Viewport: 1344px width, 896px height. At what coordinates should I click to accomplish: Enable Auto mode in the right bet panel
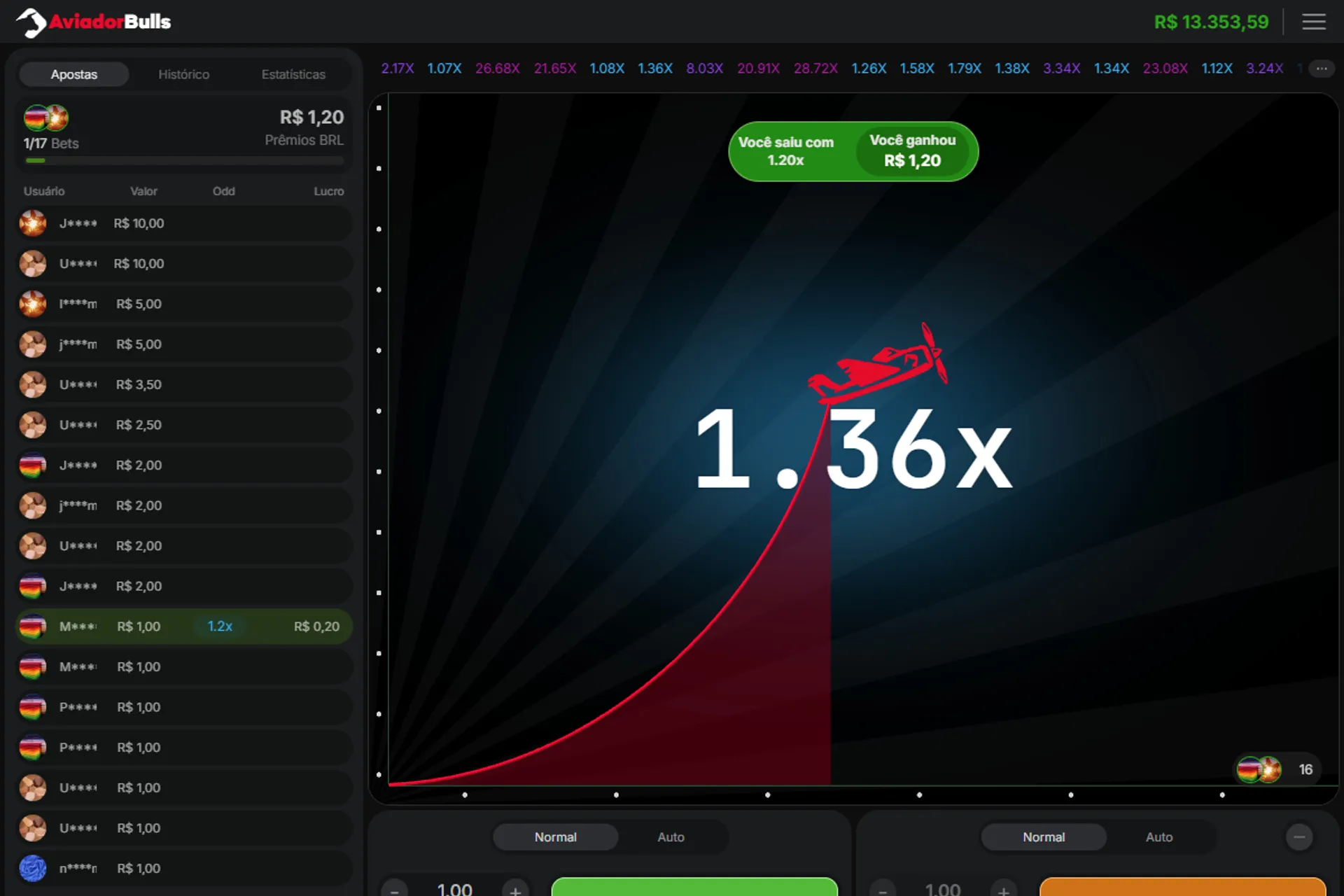[x=1158, y=836]
